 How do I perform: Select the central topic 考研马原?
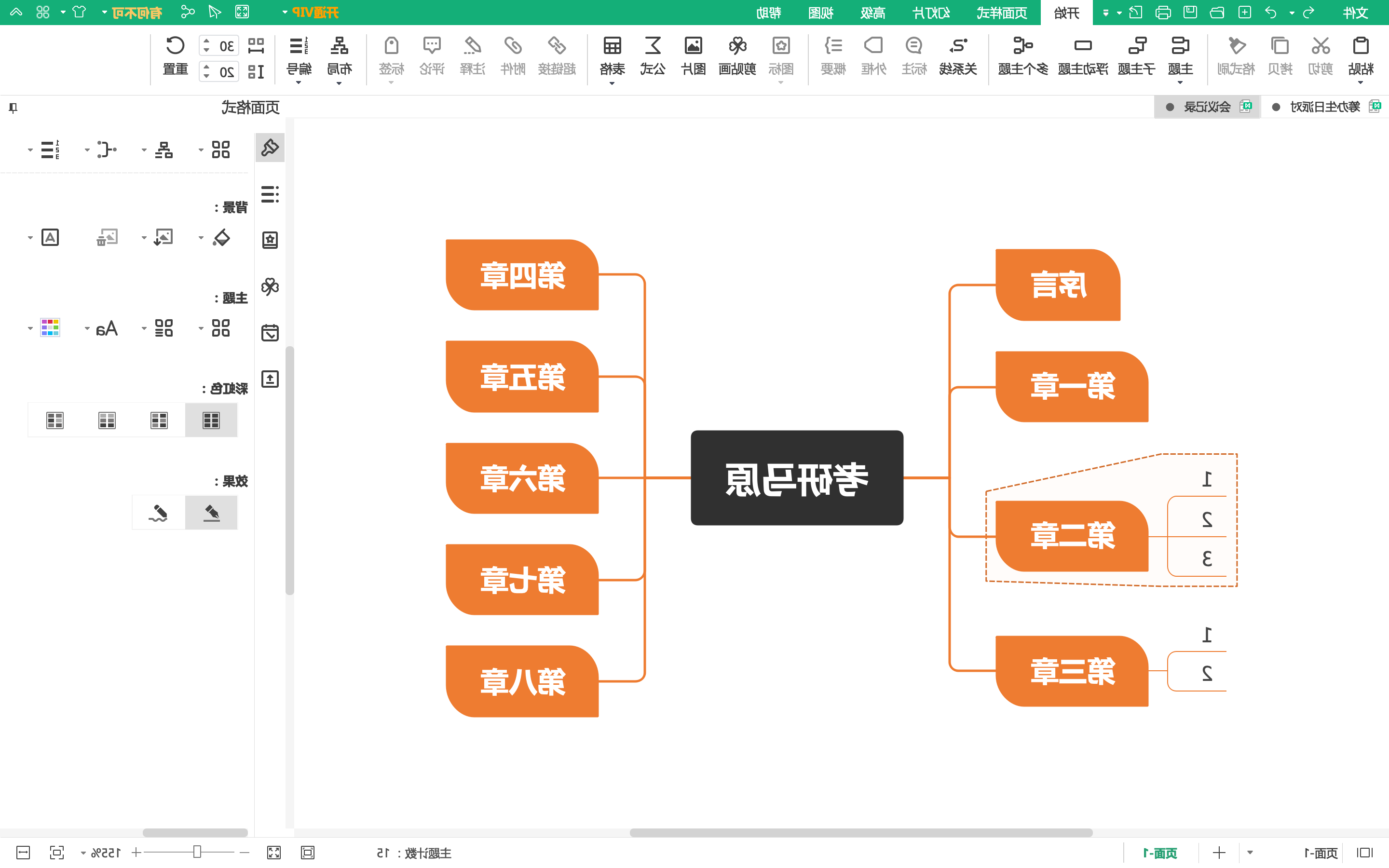(x=797, y=477)
